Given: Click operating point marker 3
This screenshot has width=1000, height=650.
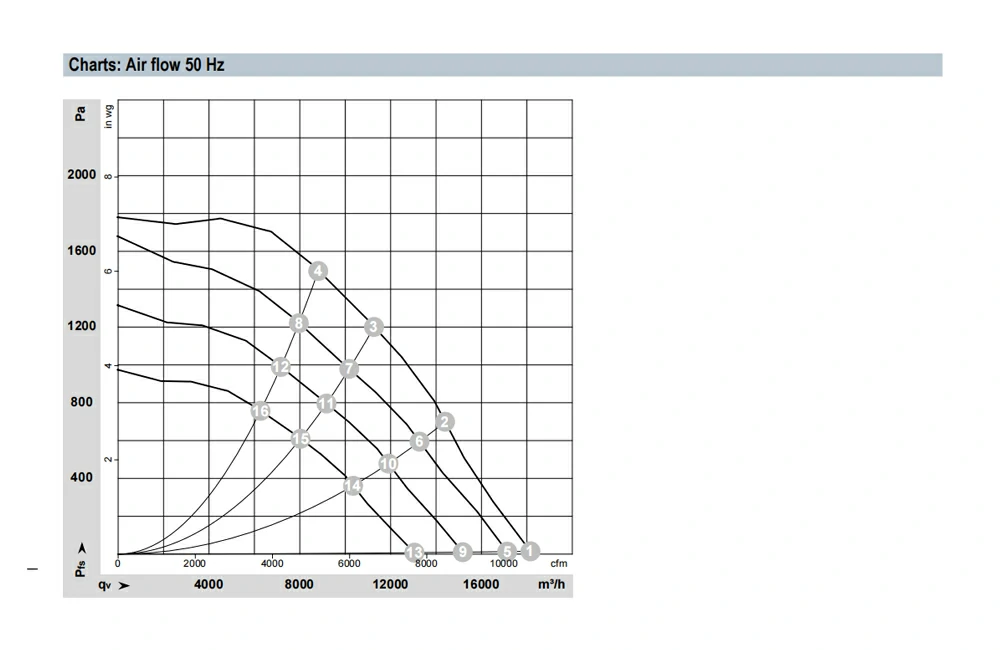Looking at the screenshot, I should coord(374,327).
